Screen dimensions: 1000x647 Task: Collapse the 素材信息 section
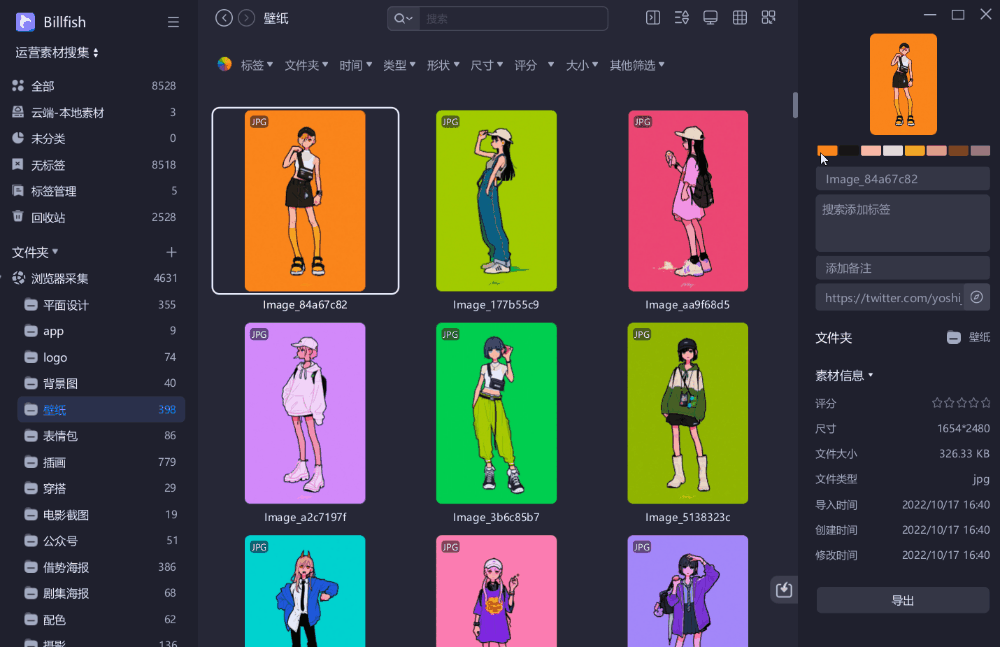[844, 376]
